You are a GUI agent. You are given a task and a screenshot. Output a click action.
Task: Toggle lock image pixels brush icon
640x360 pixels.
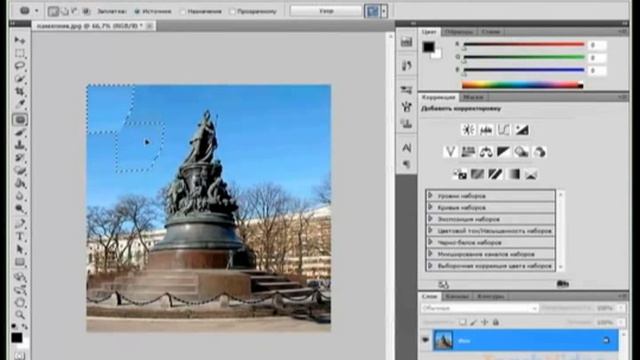point(473,322)
